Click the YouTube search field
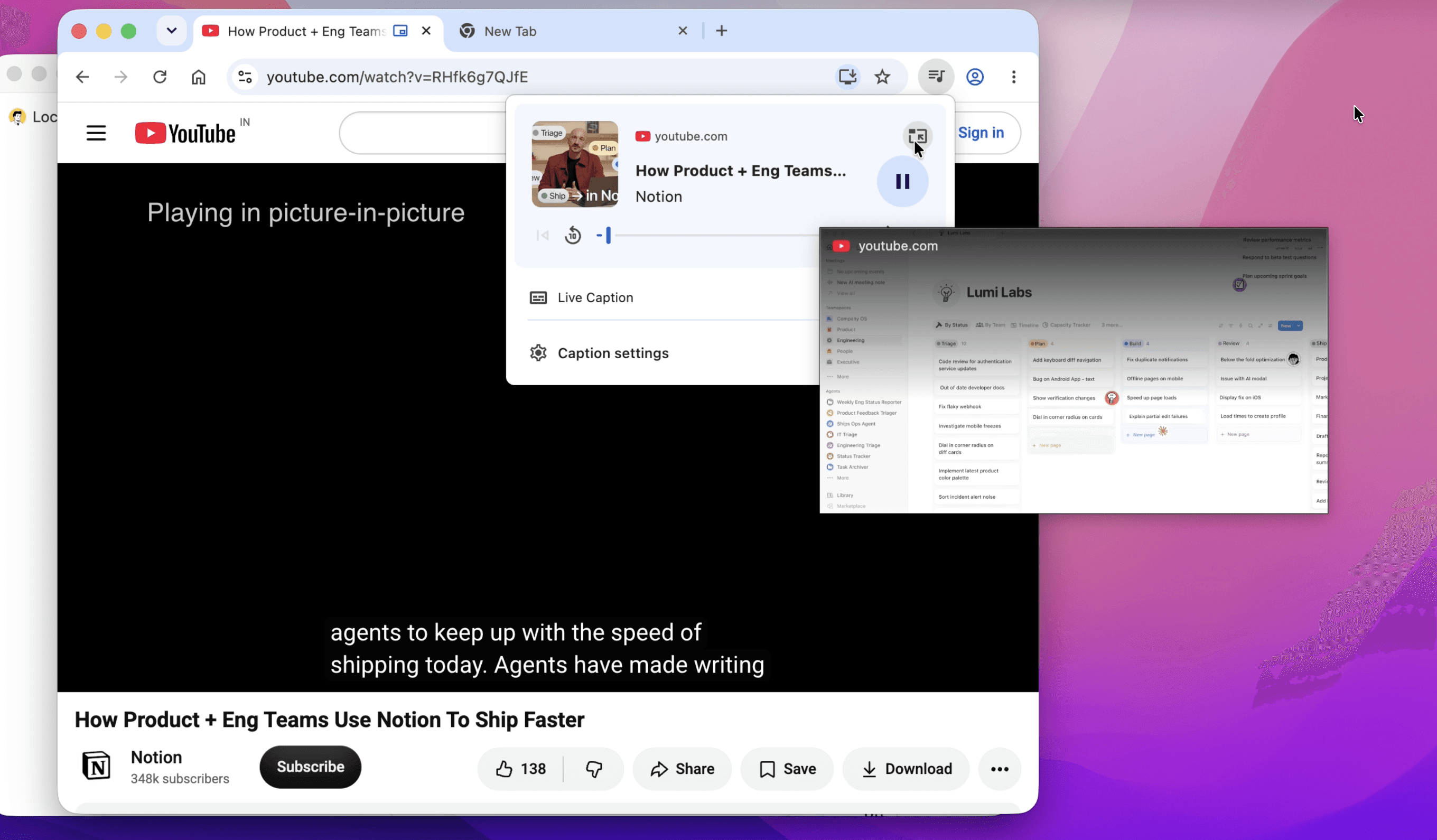Viewport: 1437px width, 840px height. click(422, 133)
